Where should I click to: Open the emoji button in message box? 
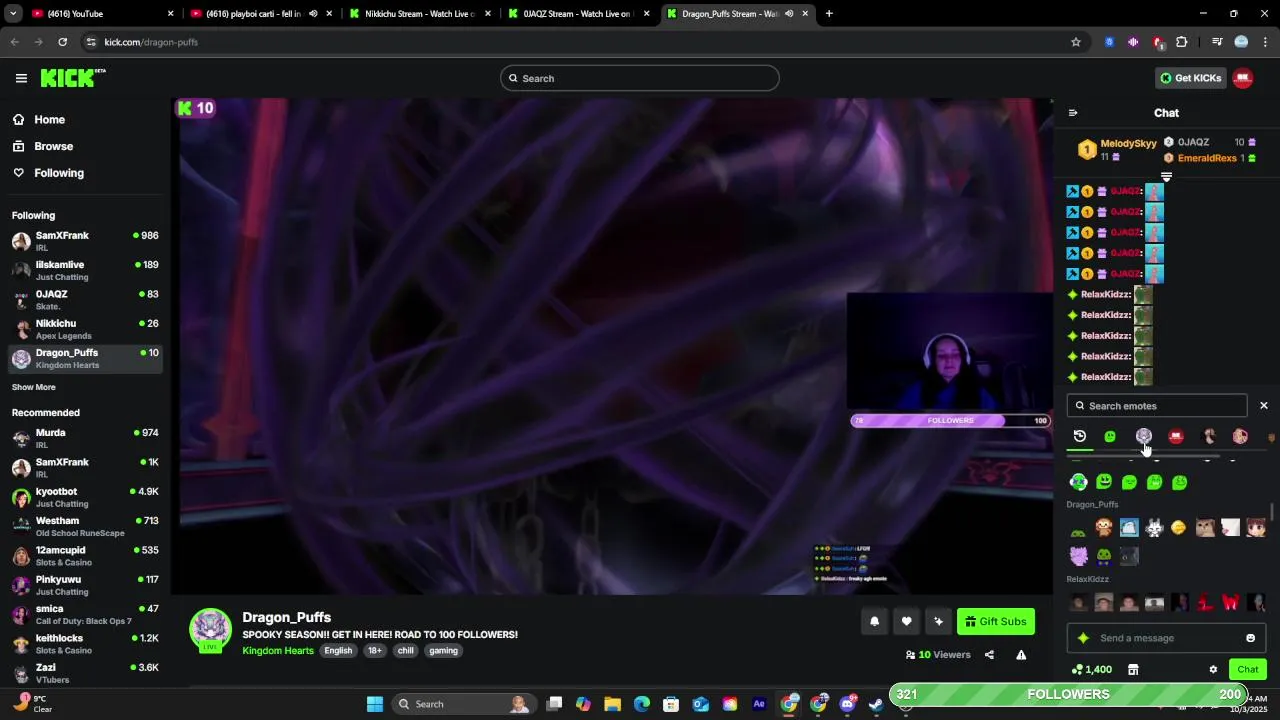coord(1250,638)
